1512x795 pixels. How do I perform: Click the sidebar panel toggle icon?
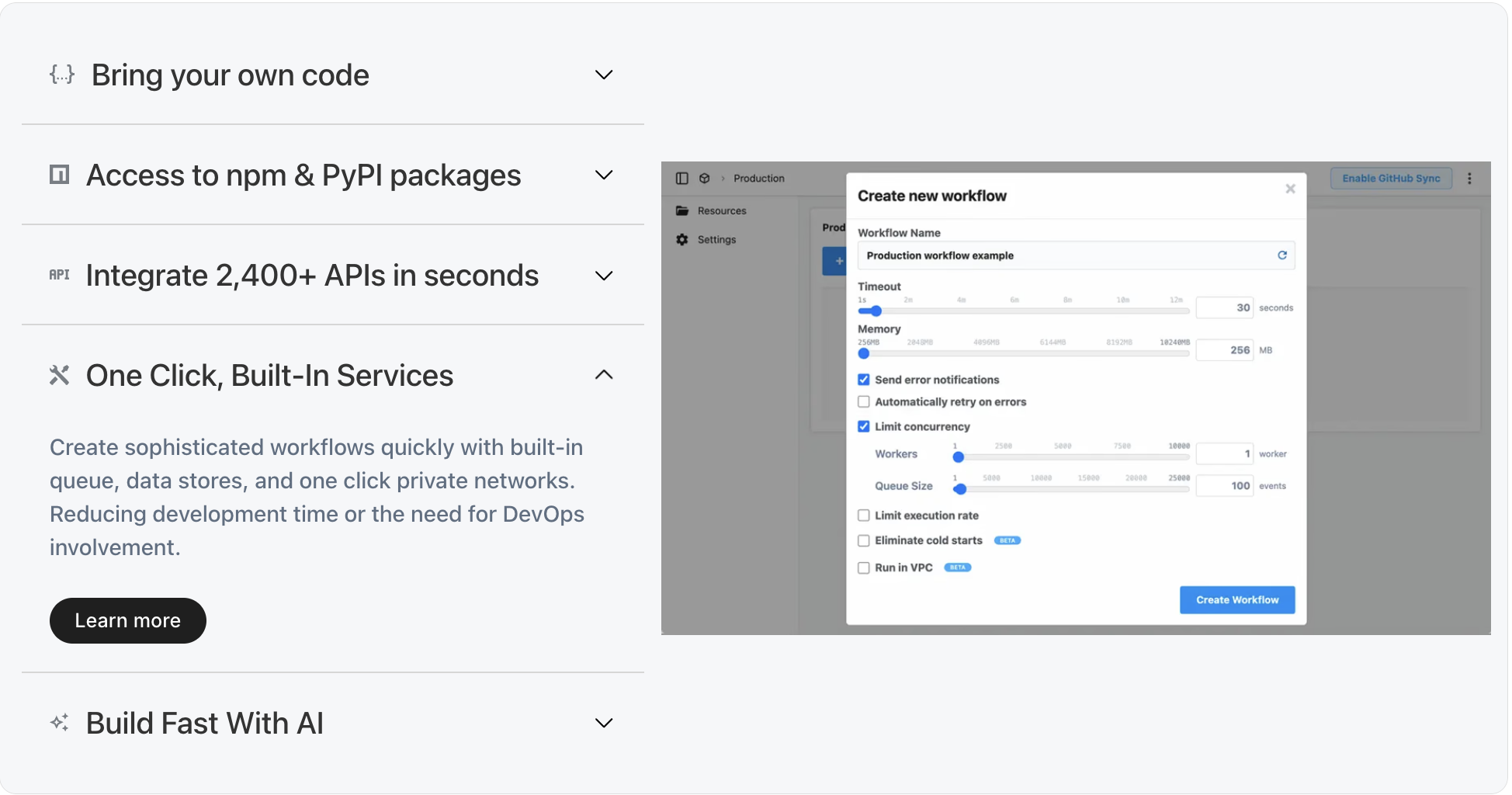click(x=682, y=179)
